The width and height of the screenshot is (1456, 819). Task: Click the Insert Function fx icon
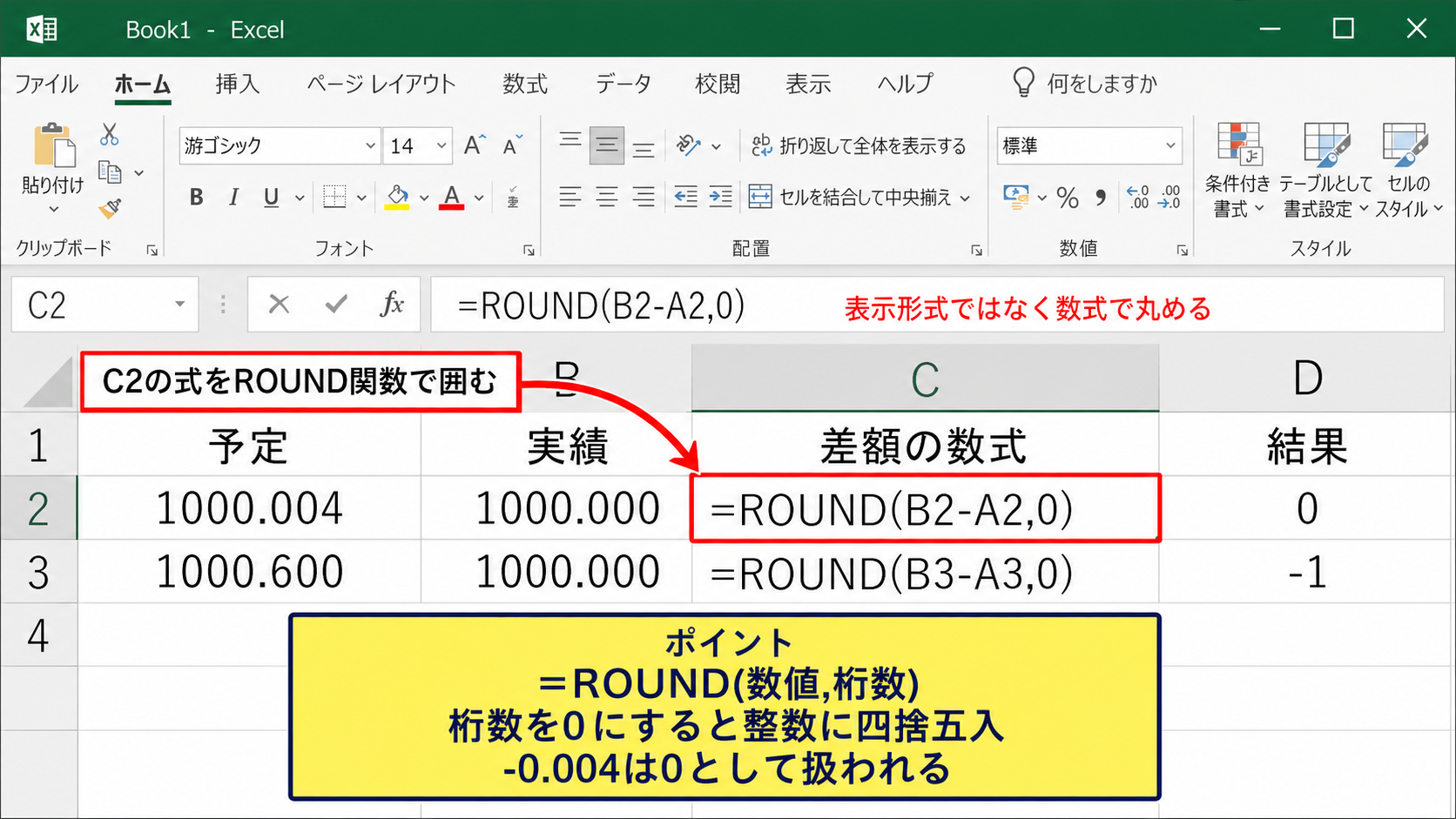392,305
